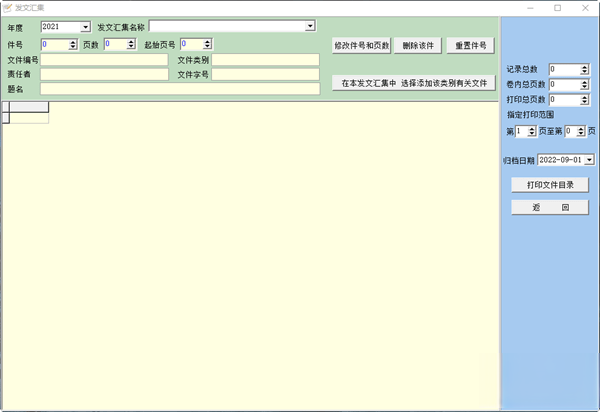Click the 题名 text field
The width and height of the screenshot is (600, 412).
(x=180, y=89)
